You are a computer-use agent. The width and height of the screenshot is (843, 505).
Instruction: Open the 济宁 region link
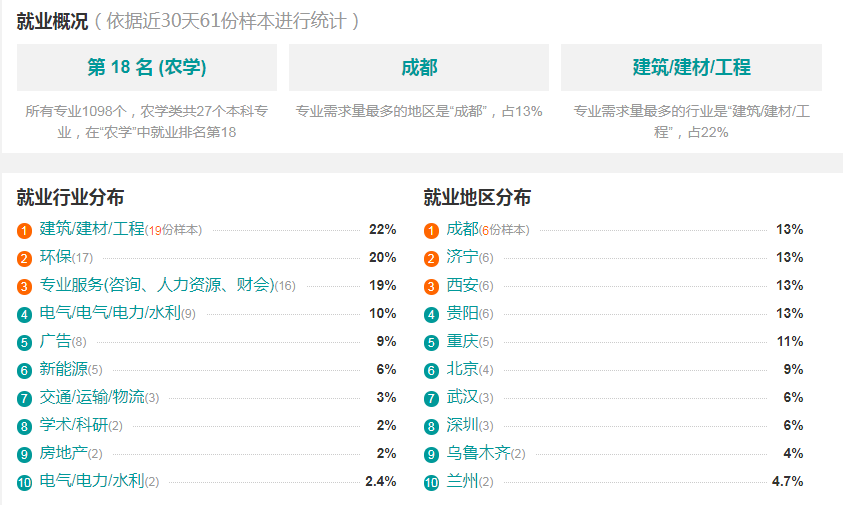(x=462, y=257)
